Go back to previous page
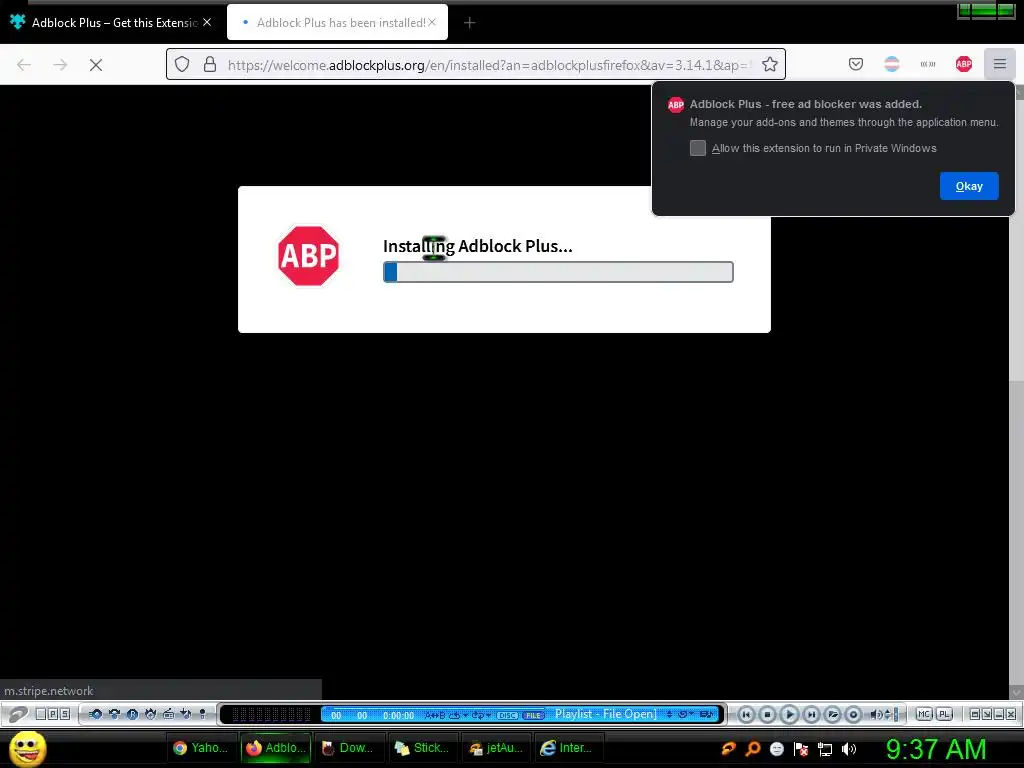1024x768 pixels. pos(24,65)
